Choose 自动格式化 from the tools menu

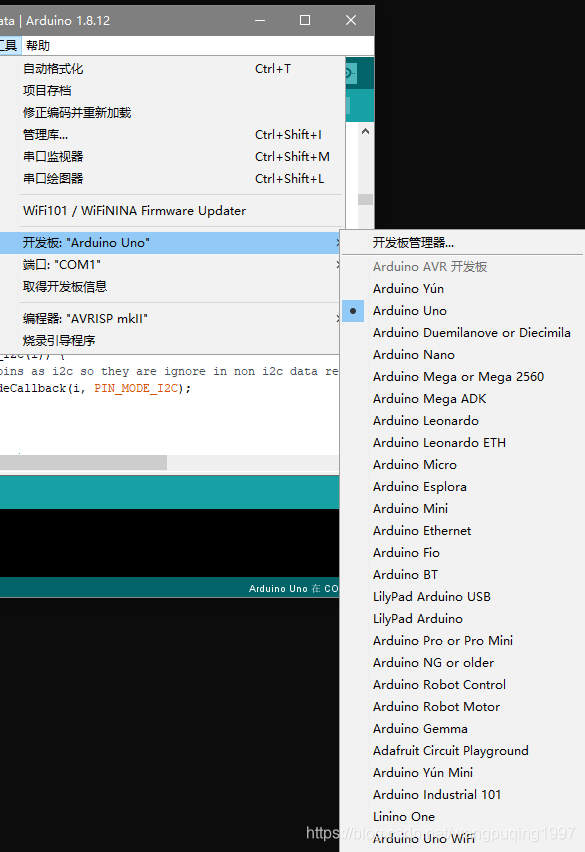[x=173, y=68]
